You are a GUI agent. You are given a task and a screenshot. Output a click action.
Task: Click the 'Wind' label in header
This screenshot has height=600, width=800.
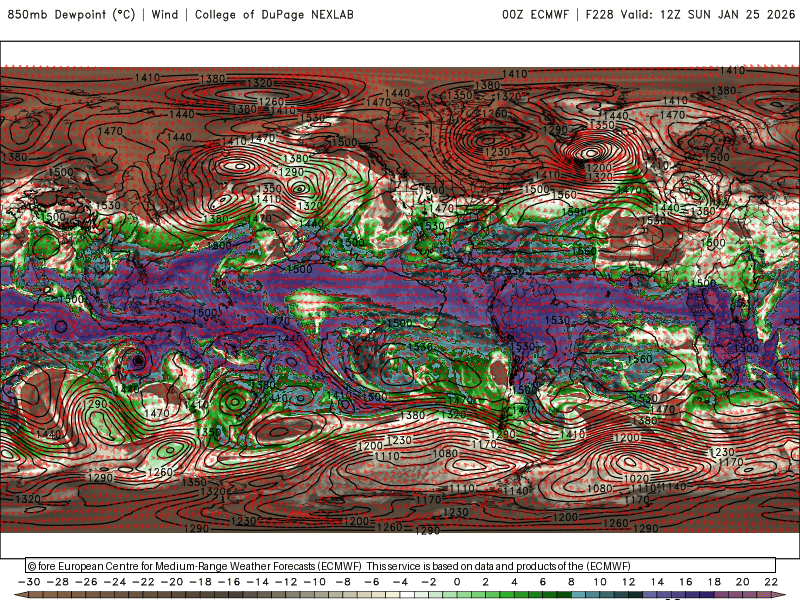165,14
